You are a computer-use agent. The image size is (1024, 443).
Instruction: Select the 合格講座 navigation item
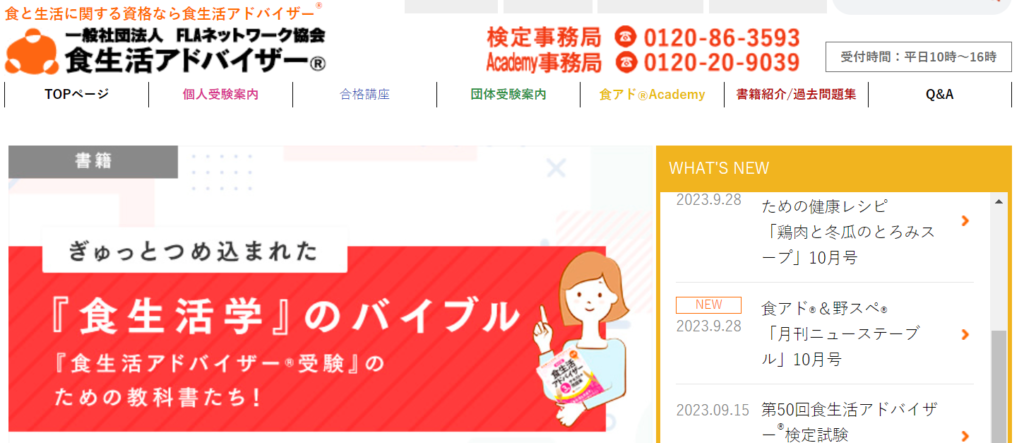point(364,94)
